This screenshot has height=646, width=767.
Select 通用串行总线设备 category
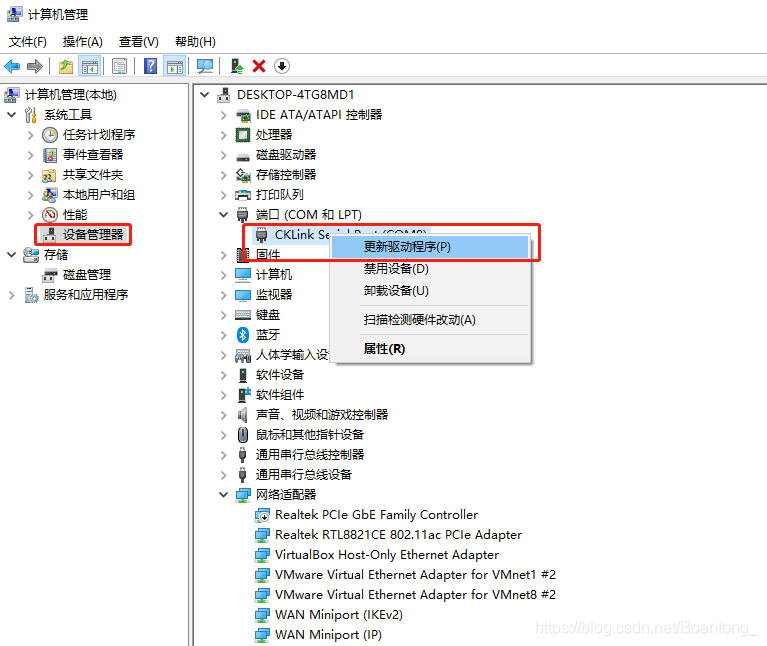click(x=303, y=475)
